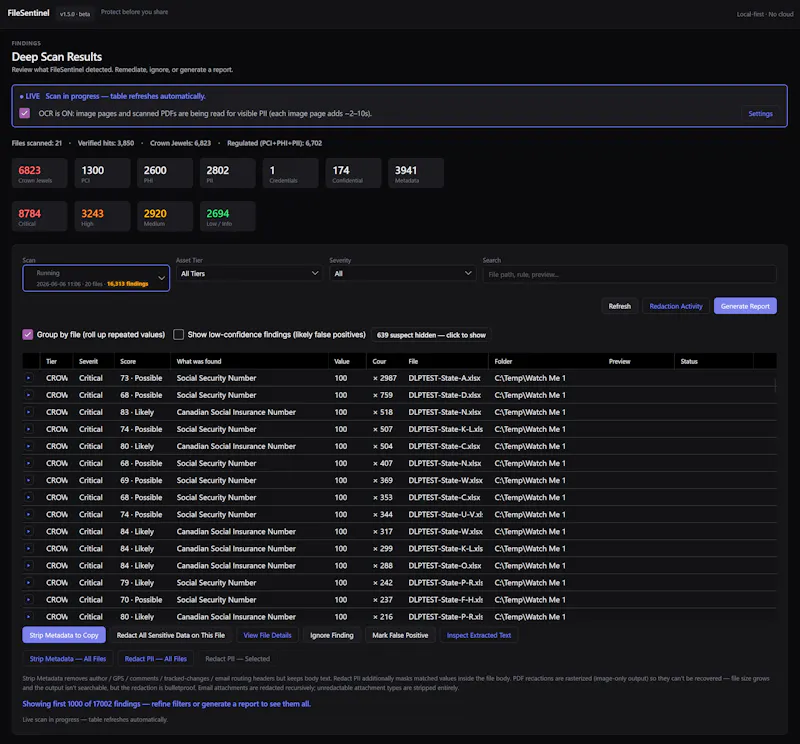Filter by the 6823 Crown Jewels card

pos(39,173)
